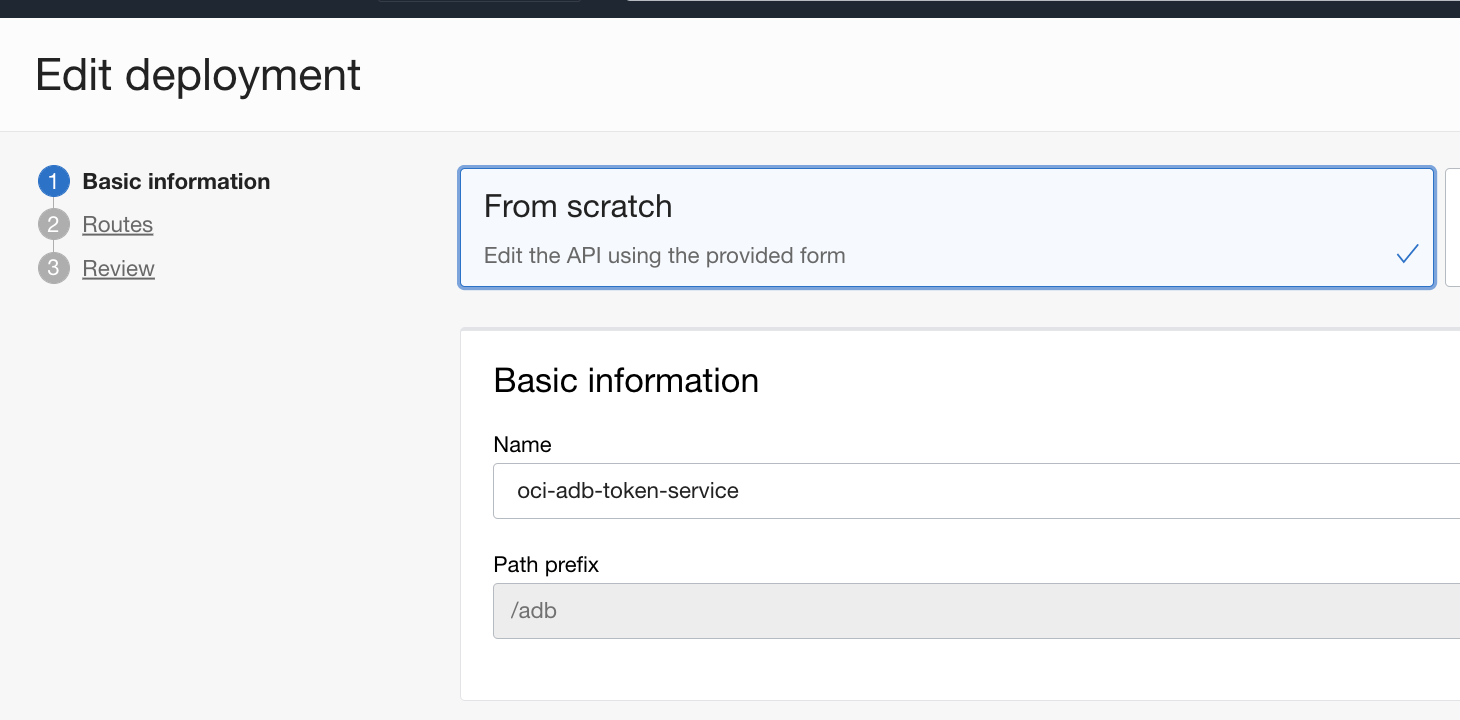Click the blue checkmark on From scratch
1460x720 pixels.
click(1407, 255)
